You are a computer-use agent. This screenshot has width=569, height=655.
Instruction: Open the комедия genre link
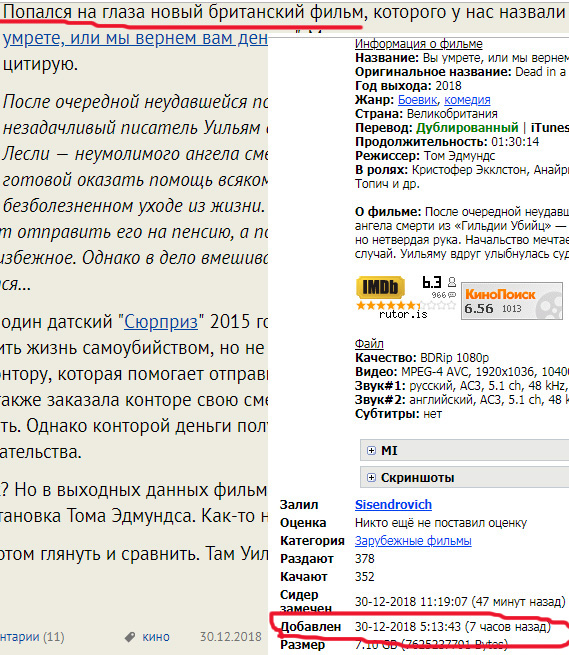[467, 100]
